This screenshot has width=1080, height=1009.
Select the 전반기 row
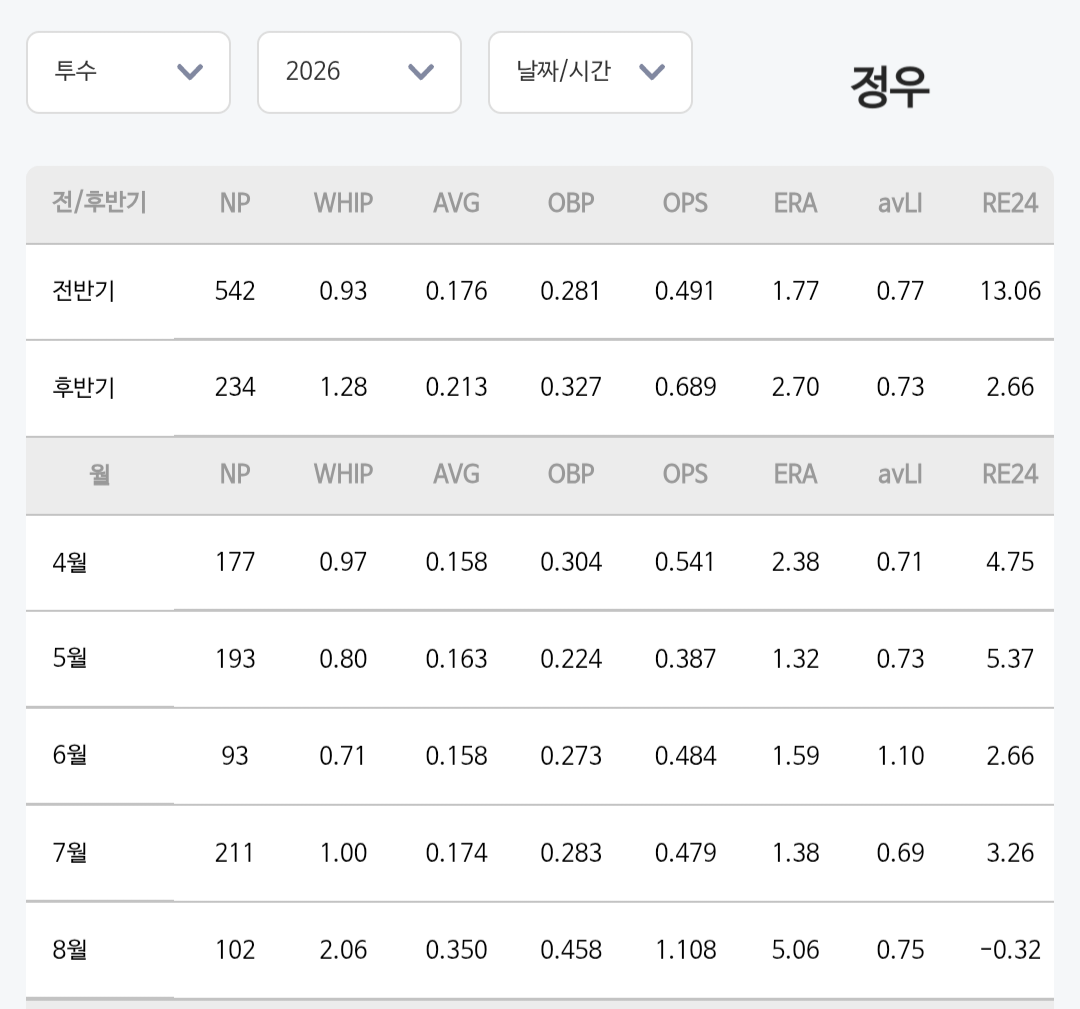(x=540, y=291)
